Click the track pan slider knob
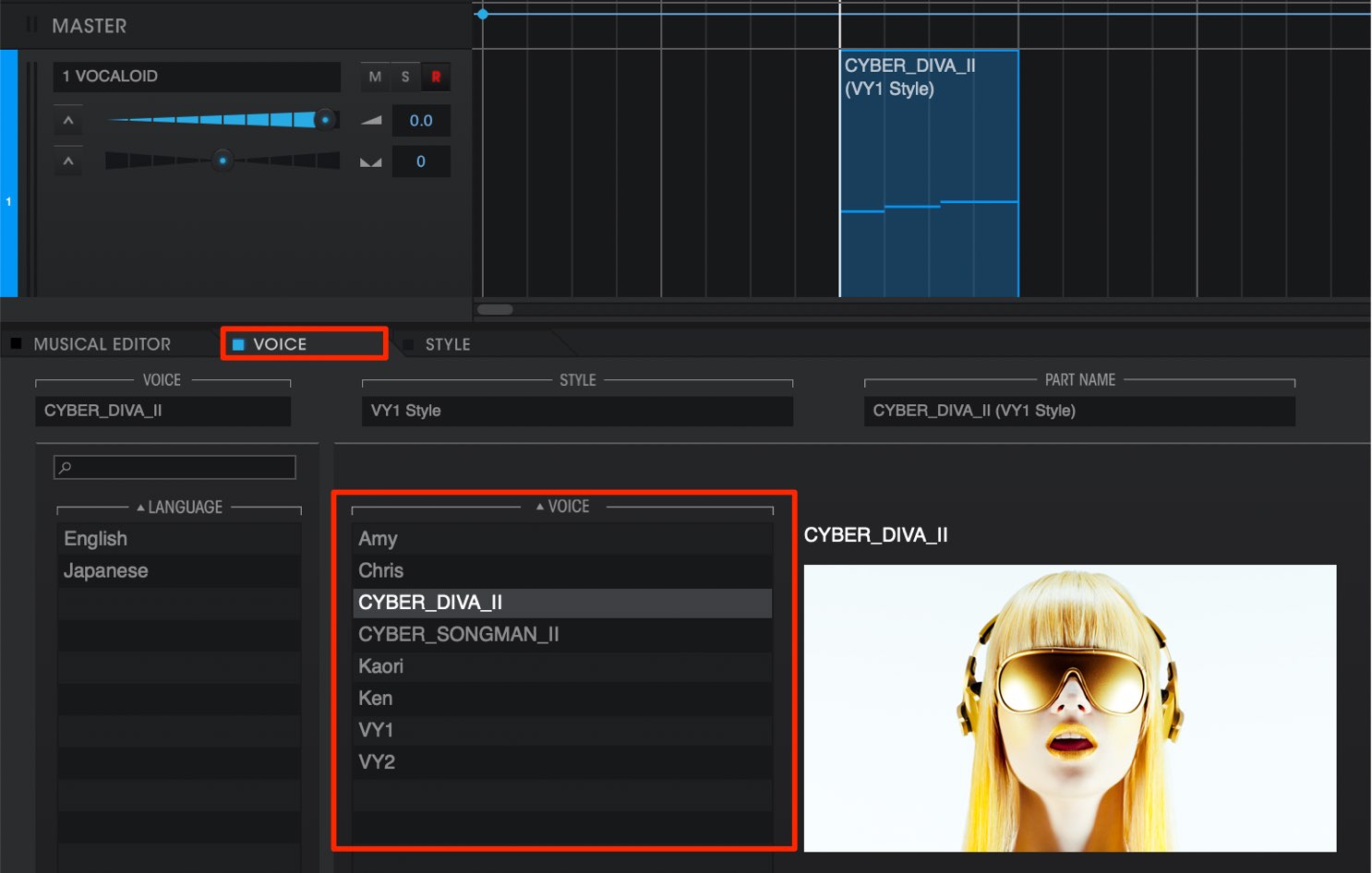The width and height of the screenshot is (1372, 873). pos(223,161)
